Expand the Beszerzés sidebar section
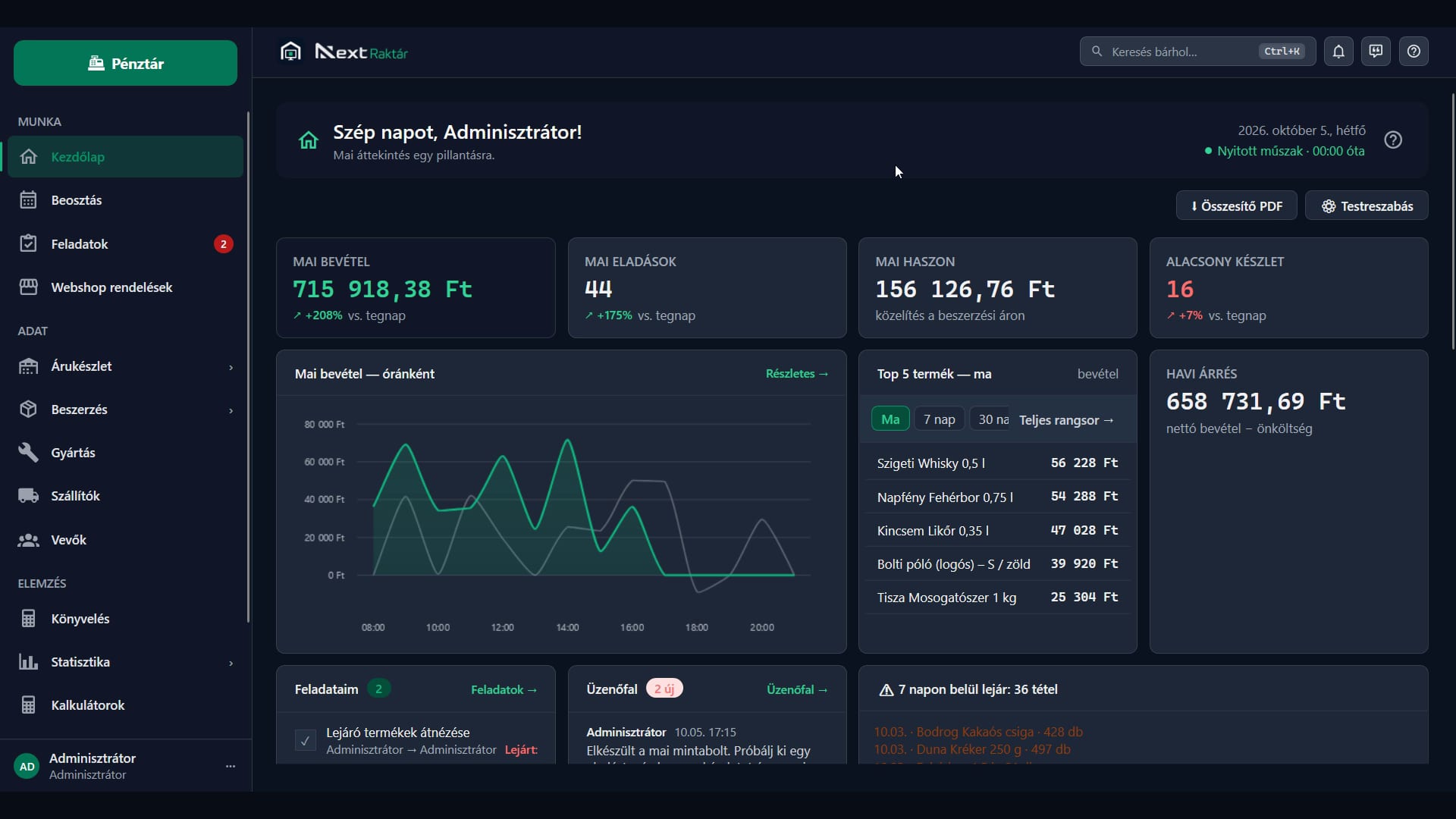Viewport: 1456px width, 819px height. (x=126, y=409)
